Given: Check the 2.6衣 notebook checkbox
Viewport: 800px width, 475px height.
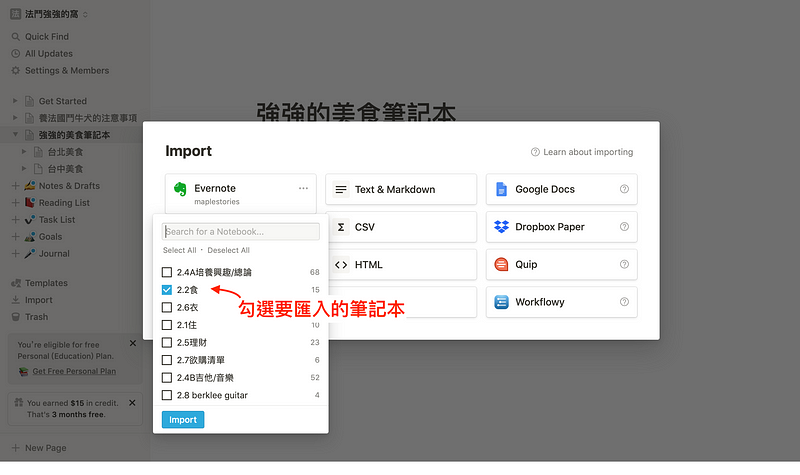Looking at the screenshot, I should (167, 307).
